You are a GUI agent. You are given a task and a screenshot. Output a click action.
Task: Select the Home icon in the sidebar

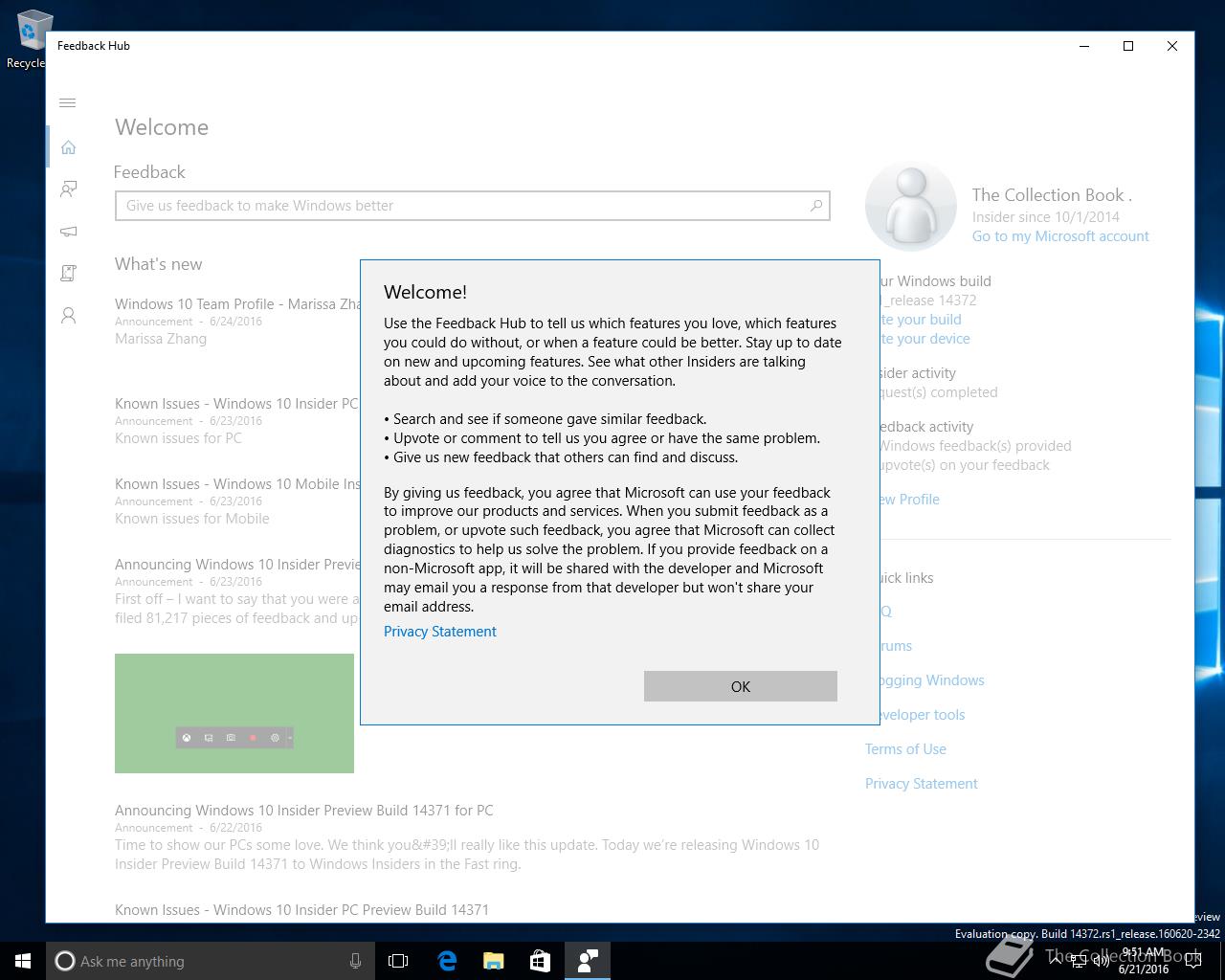pyautogui.click(x=68, y=147)
